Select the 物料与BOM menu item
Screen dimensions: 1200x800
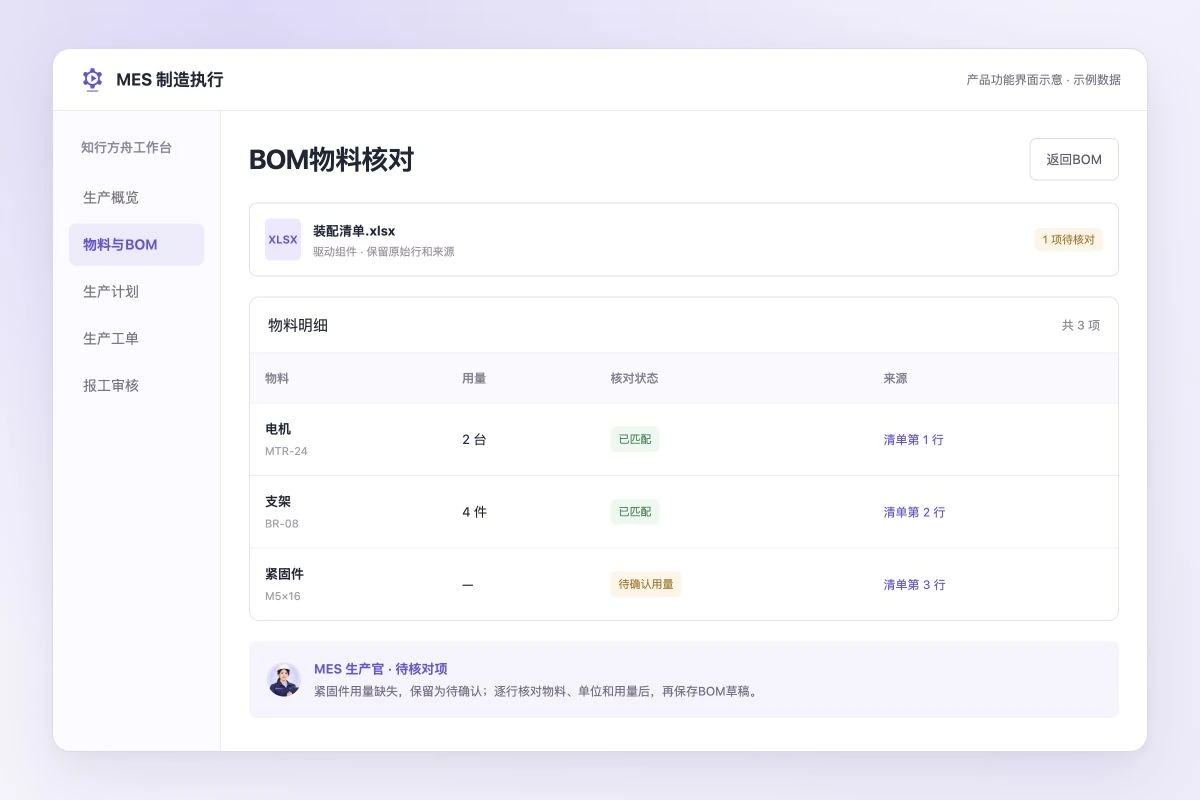point(136,245)
